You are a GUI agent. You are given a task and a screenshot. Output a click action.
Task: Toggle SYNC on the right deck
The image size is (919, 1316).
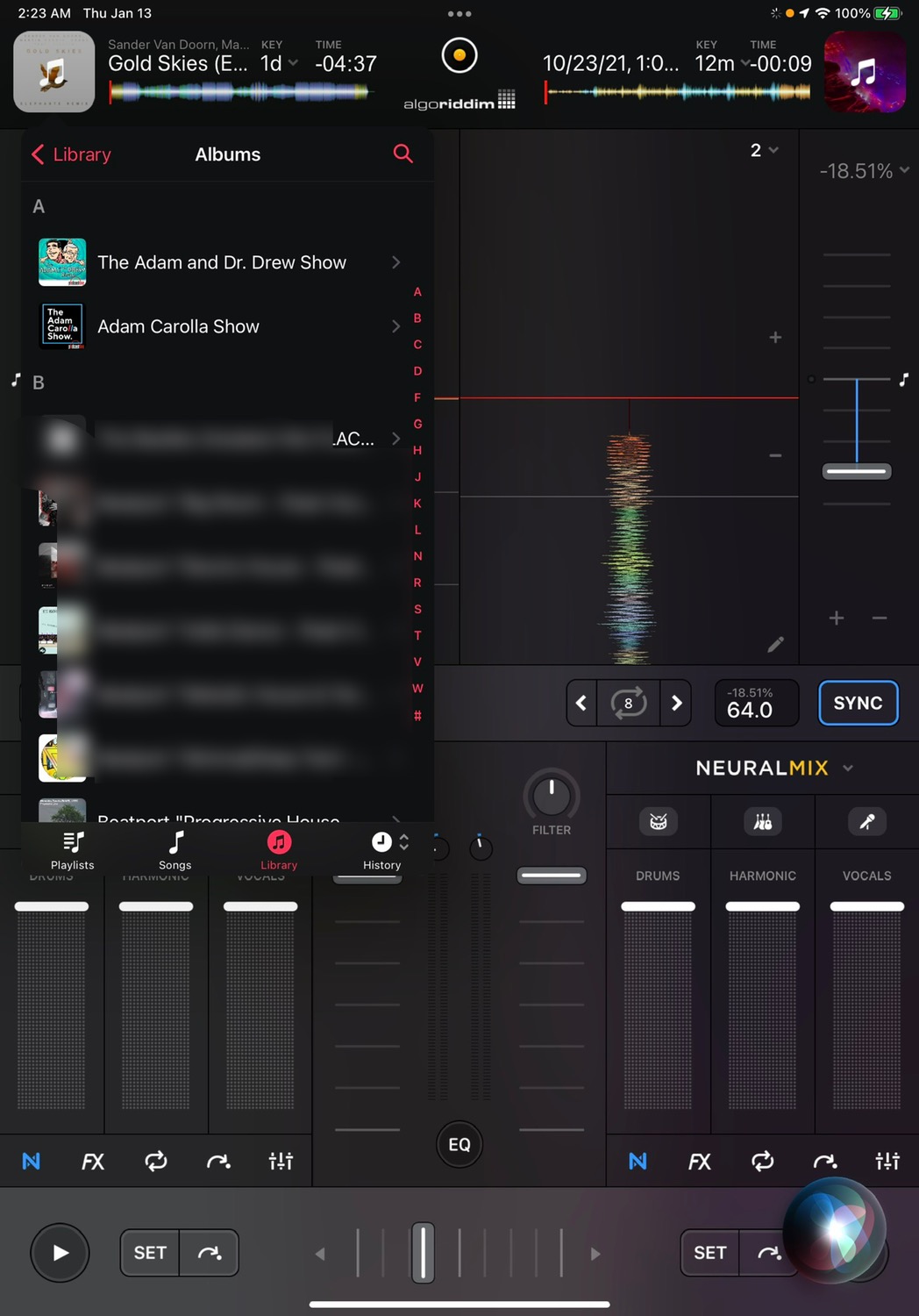858,703
